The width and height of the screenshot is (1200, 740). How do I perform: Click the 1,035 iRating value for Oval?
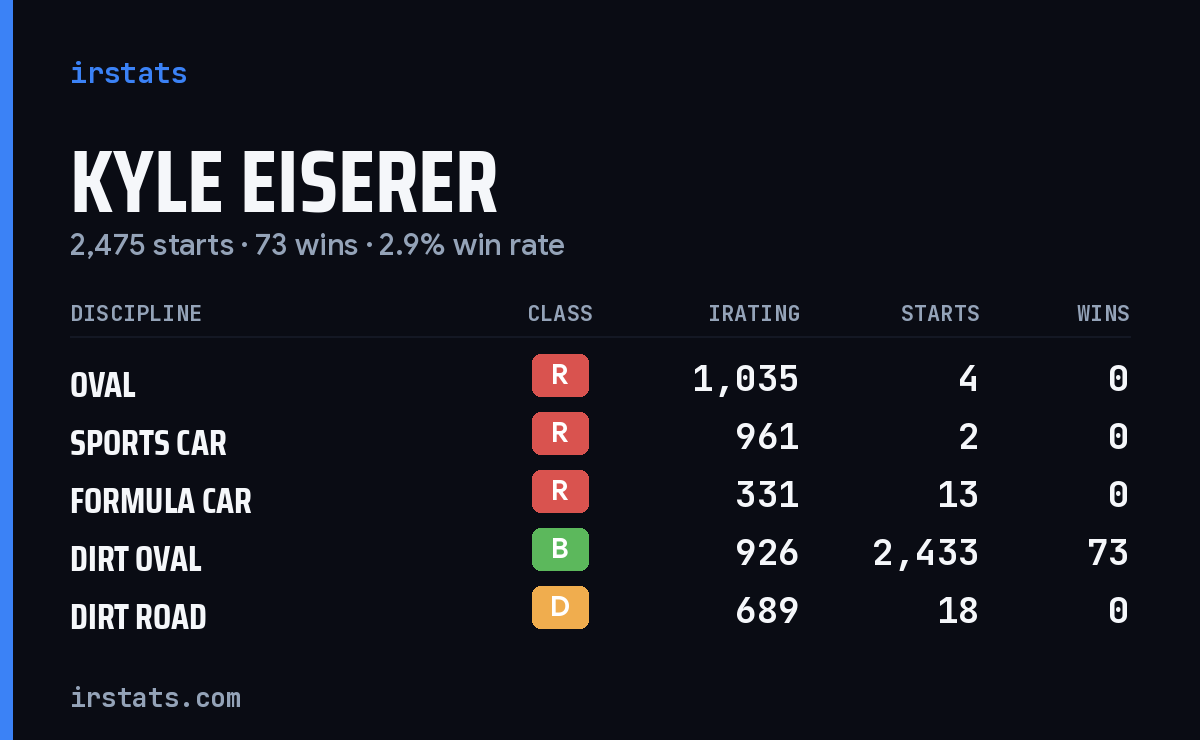(x=746, y=379)
